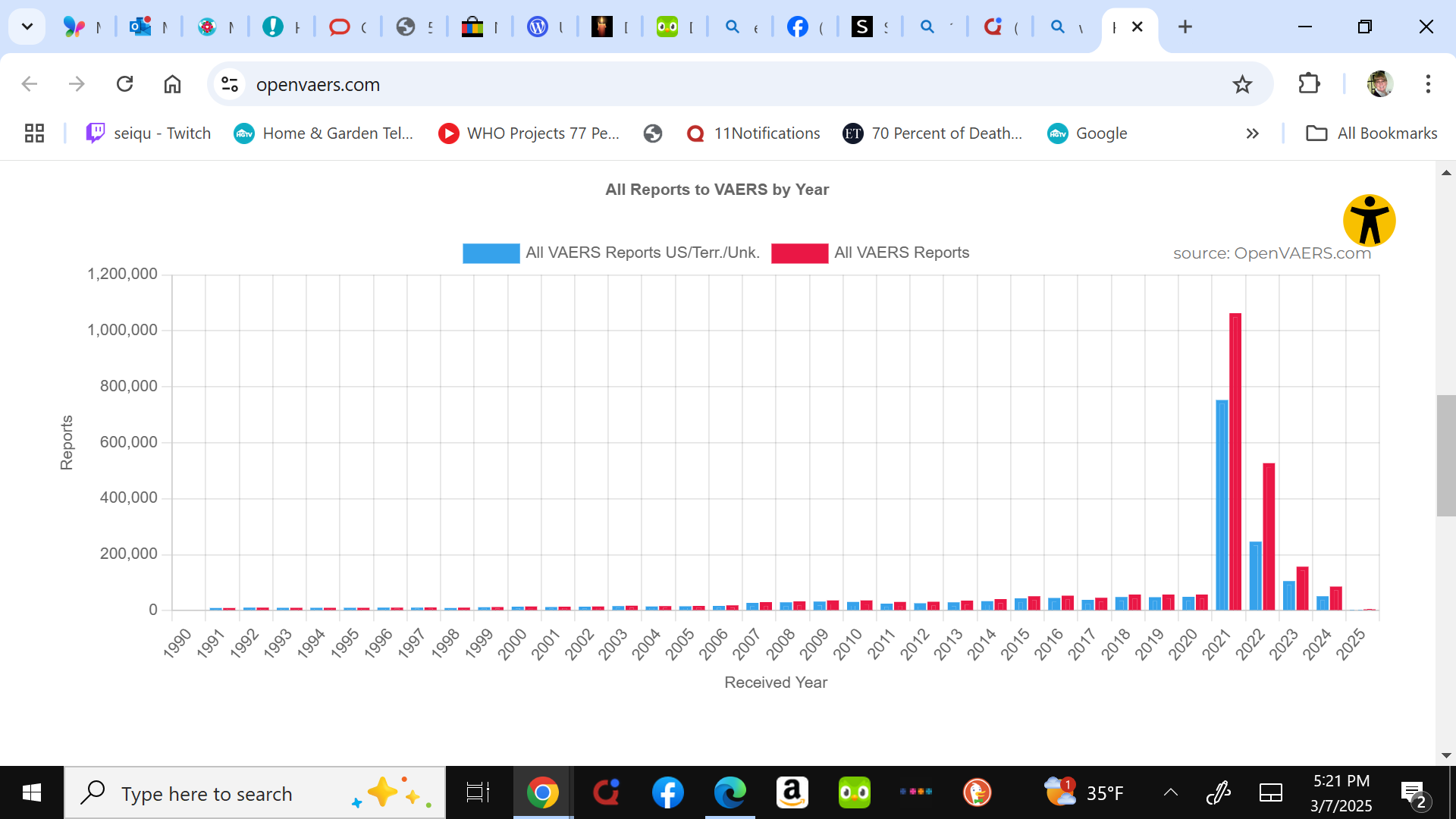Bookmark this page with star icon
1456x819 pixels.
[1242, 84]
